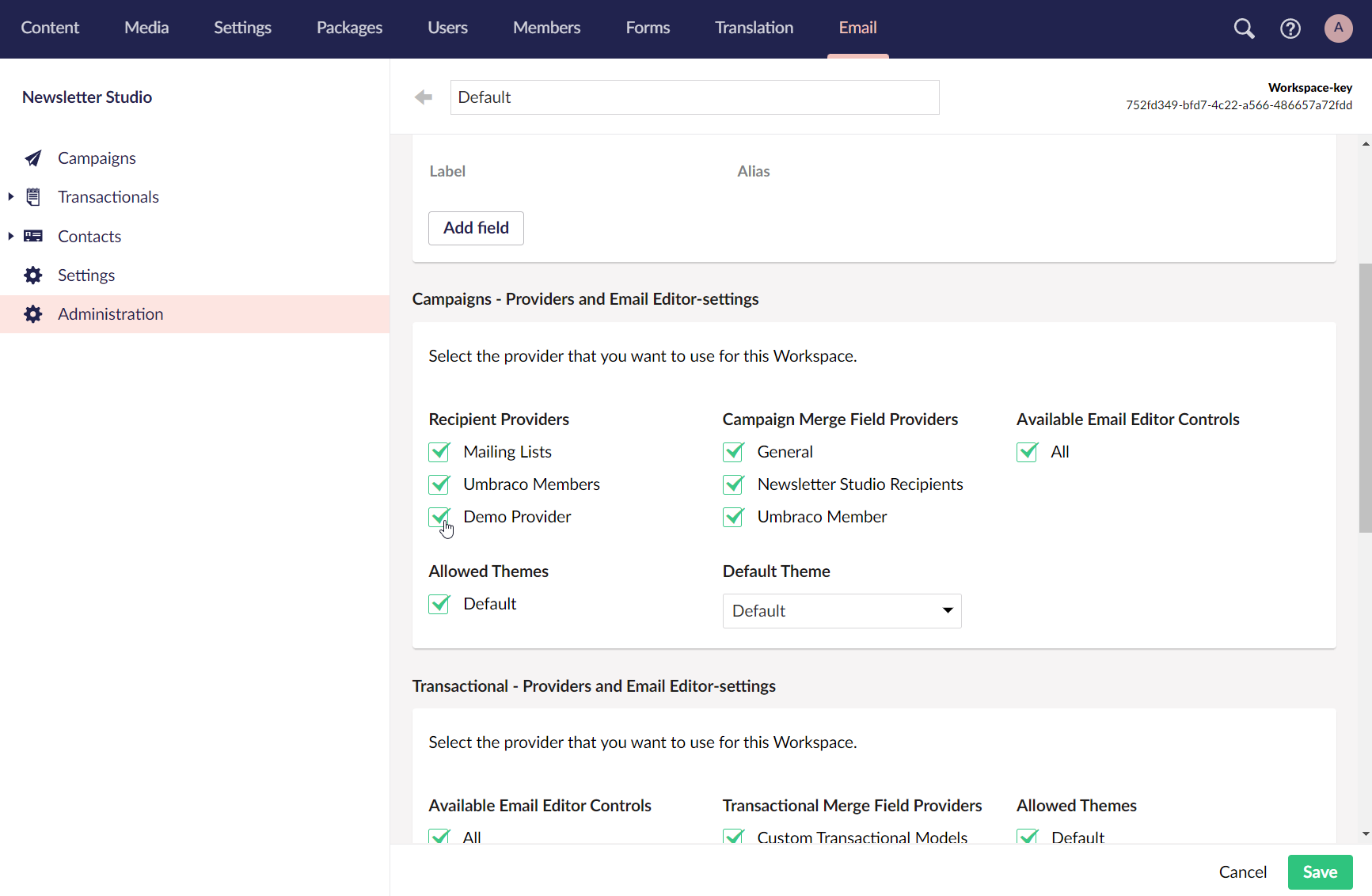Click the vertical scrollbar thumb
This screenshot has width=1372, height=896.
[x=1365, y=398]
